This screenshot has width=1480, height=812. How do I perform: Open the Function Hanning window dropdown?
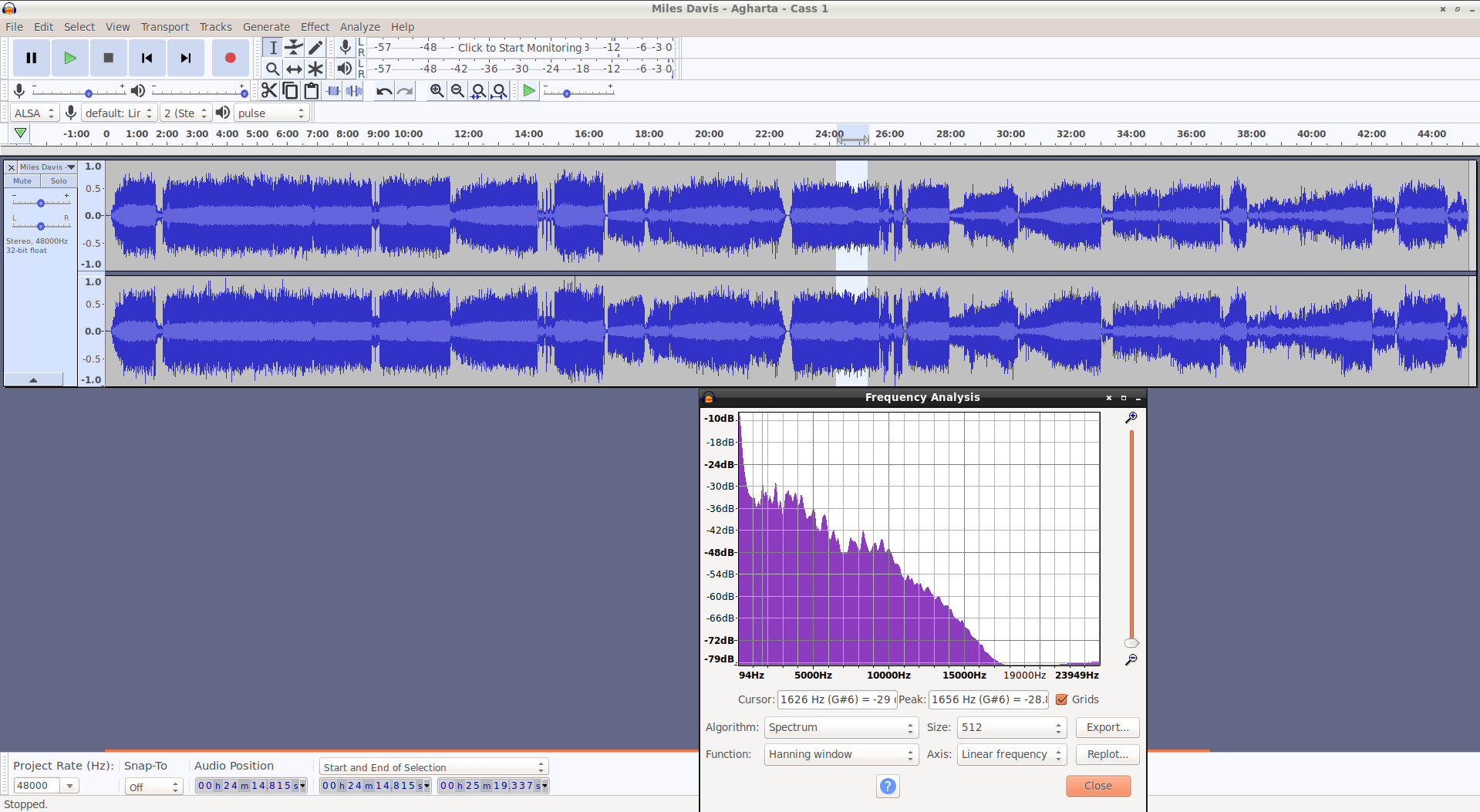coord(841,754)
